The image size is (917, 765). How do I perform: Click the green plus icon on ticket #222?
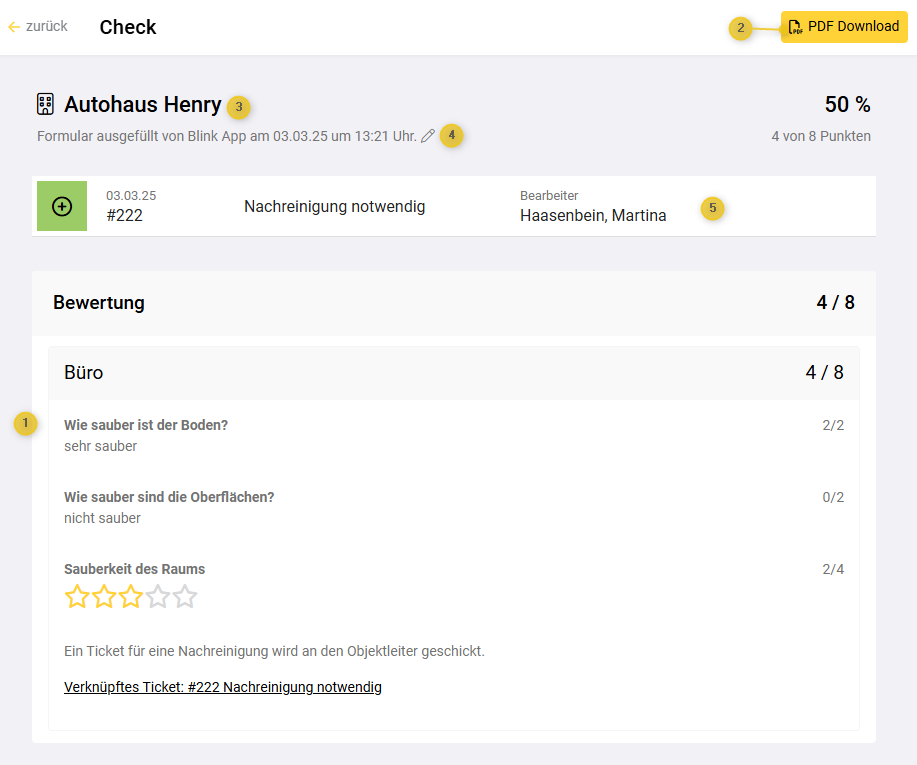coord(62,206)
